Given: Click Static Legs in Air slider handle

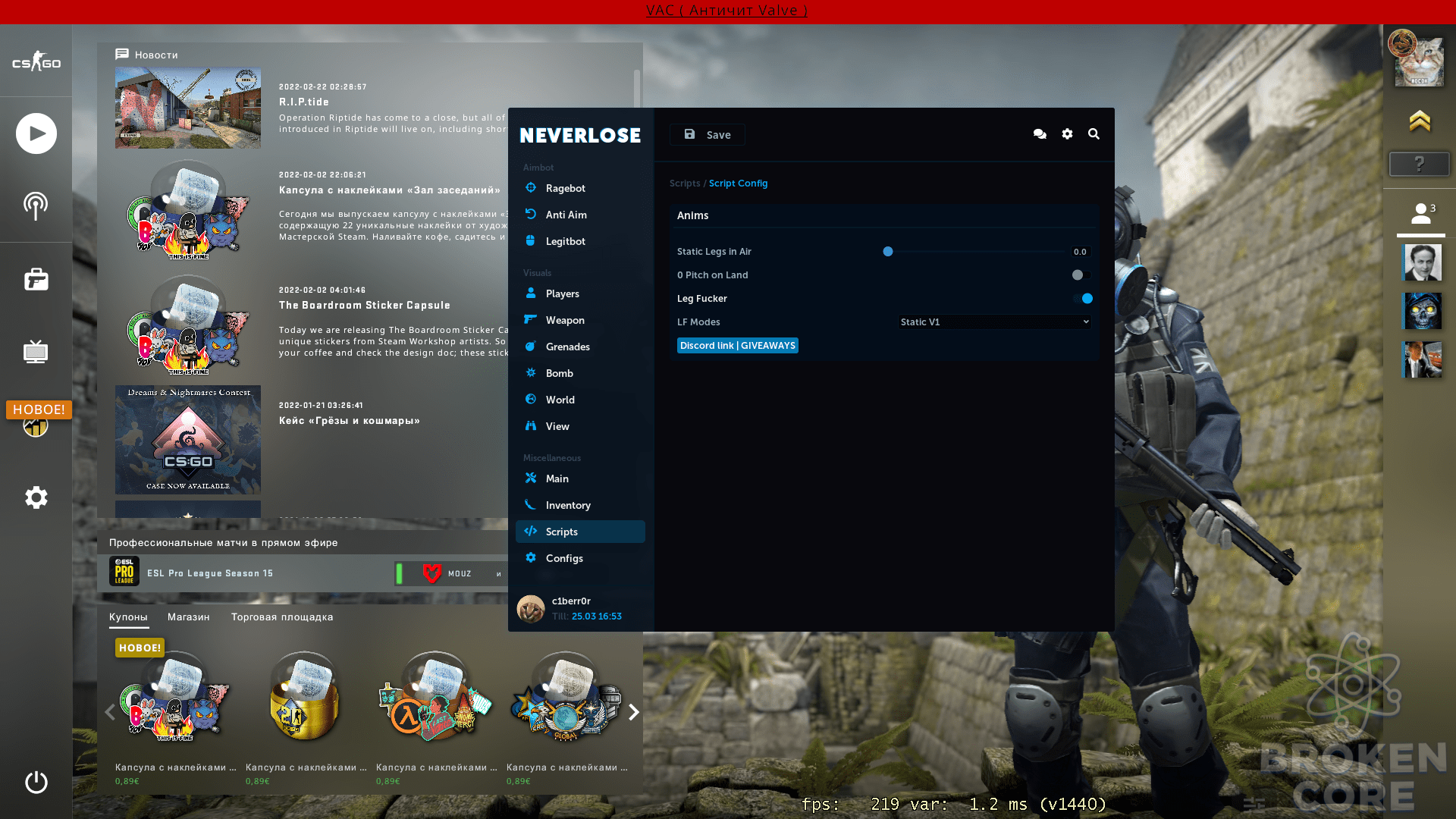Looking at the screenshot, I should coord(888,252).
